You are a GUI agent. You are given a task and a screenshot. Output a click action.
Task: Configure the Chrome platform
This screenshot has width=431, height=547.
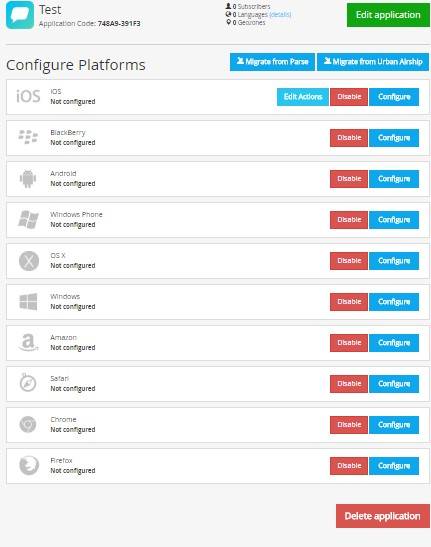coord(394,425)
